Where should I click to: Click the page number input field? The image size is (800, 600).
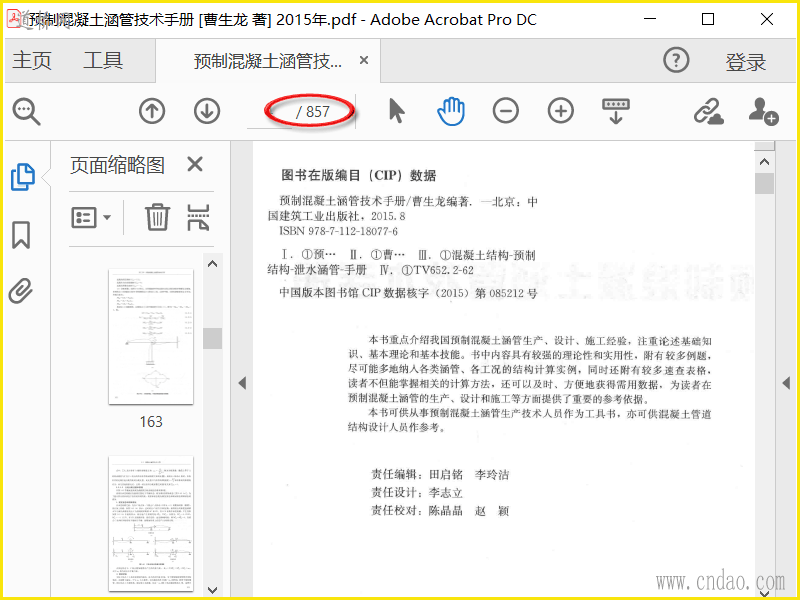tap(269, 112)
